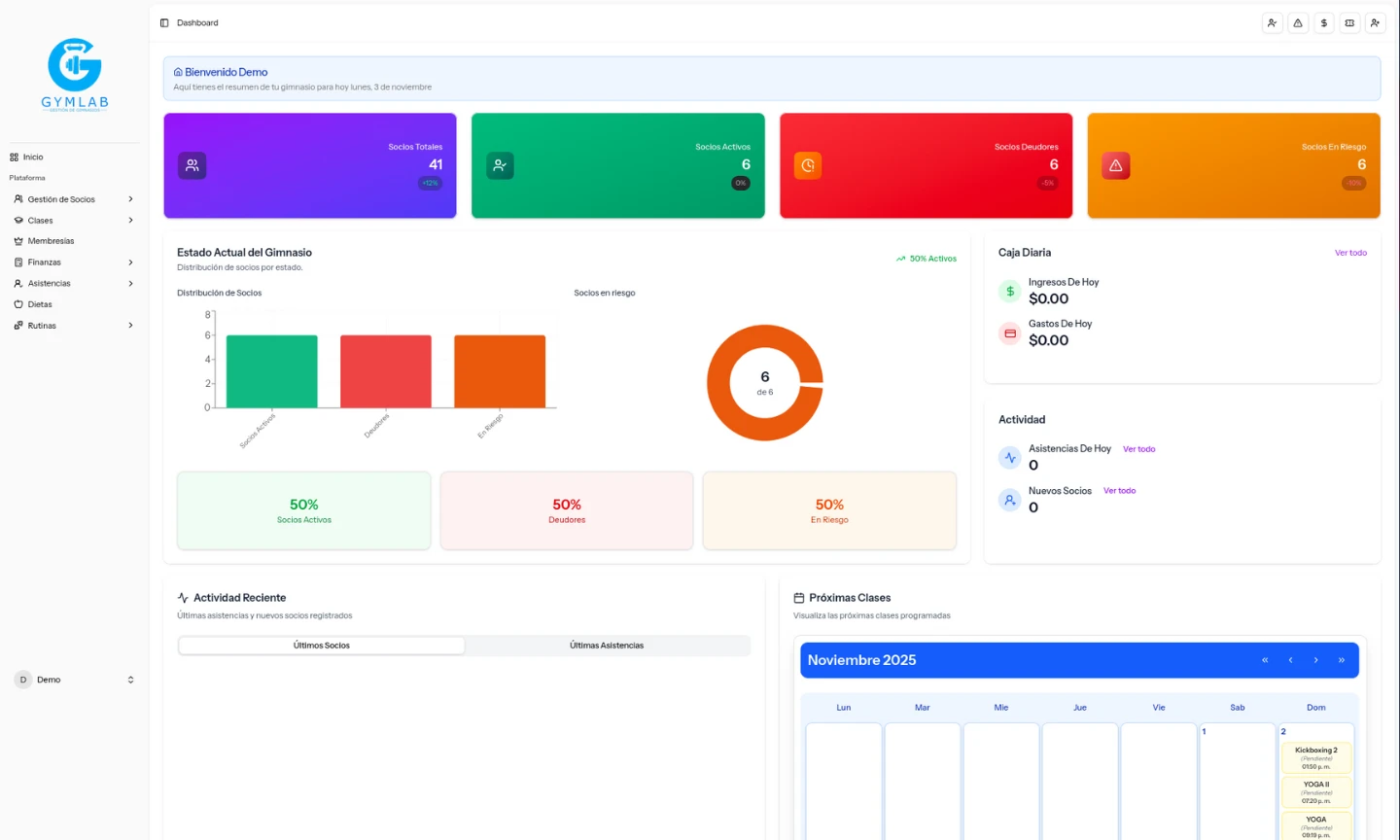Click the dollar sign icon in top toolbar

coord(1323,22)
